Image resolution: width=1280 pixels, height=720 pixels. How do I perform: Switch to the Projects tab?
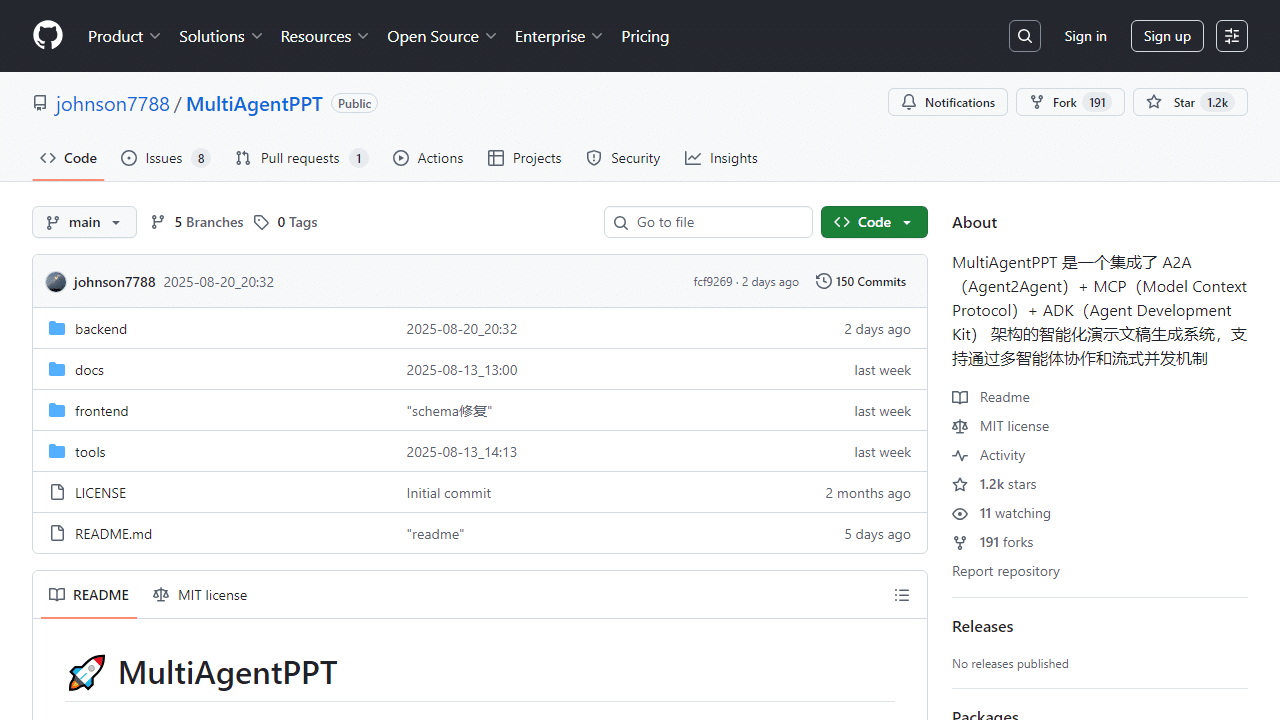click(525, 158)
